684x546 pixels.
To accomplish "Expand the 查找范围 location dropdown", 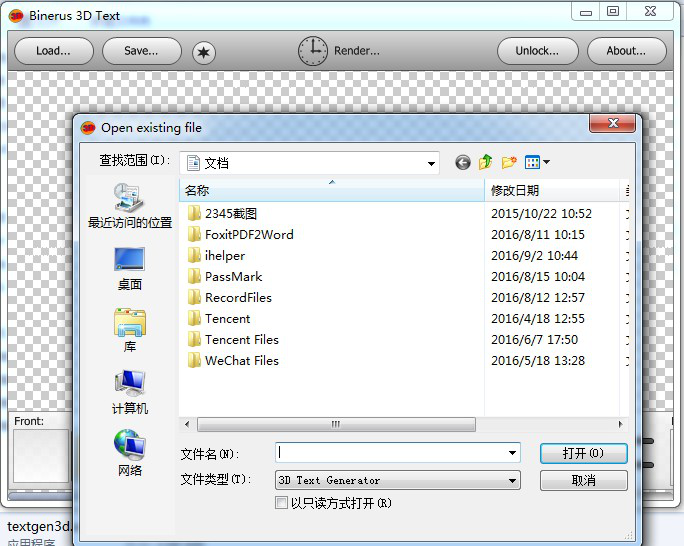I will click(x=431, y=164).
